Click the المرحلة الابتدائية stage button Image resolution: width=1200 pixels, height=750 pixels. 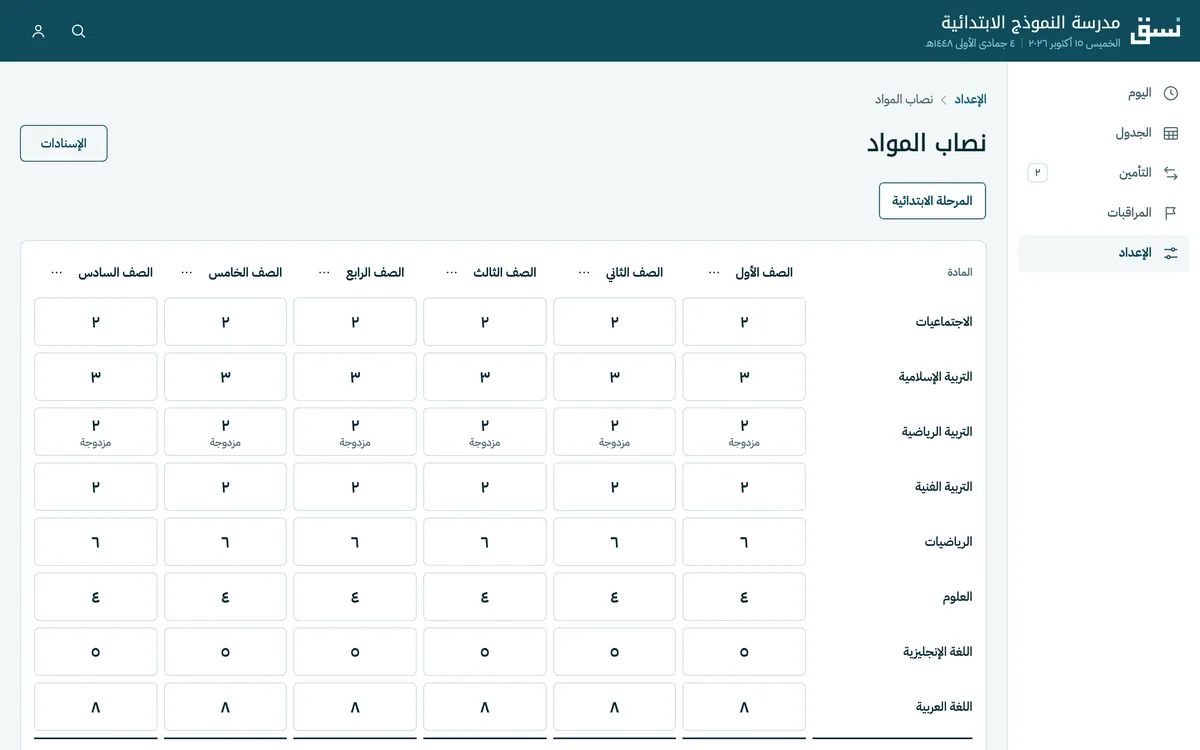tap(932, 201)
